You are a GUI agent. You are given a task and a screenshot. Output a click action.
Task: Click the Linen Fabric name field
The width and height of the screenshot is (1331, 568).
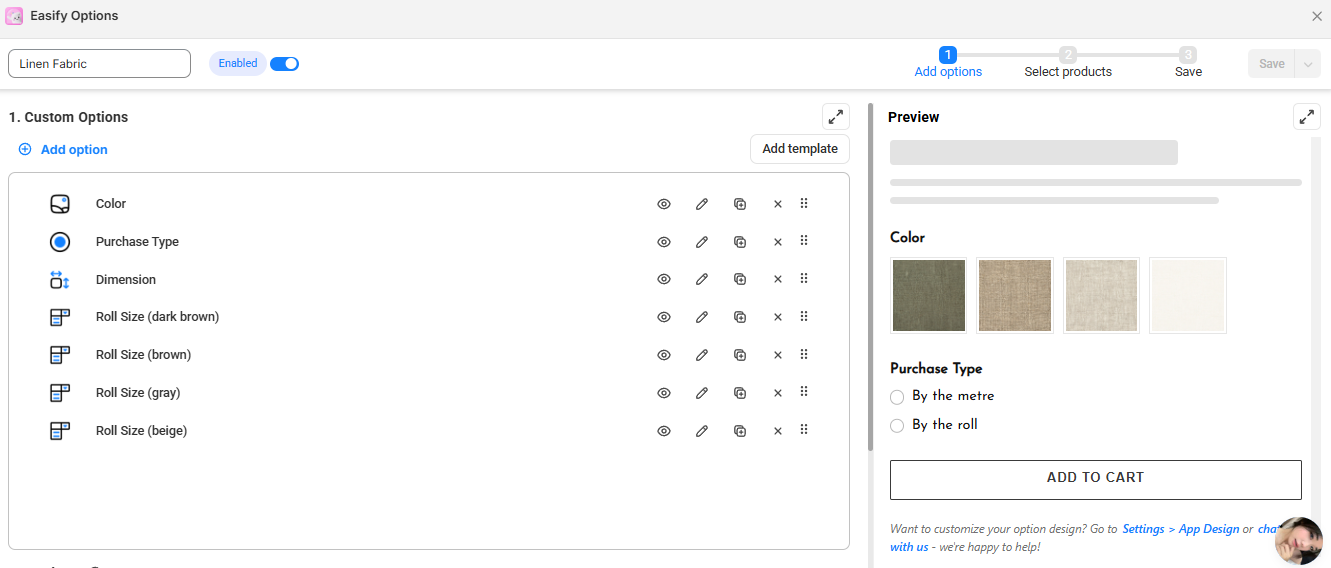pos(99,64)
